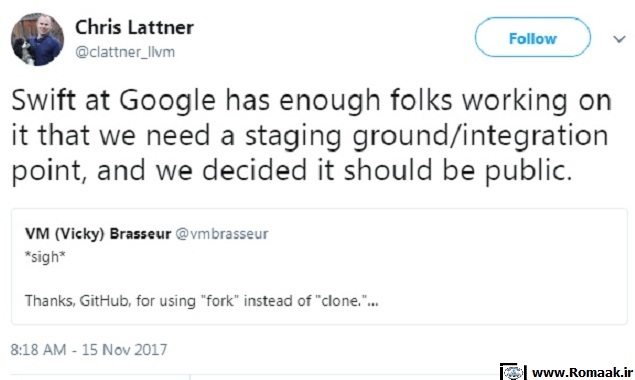Open the 8:18 AM time in the timestamp
Screen dimensions: 635x380
pos(38,350)
